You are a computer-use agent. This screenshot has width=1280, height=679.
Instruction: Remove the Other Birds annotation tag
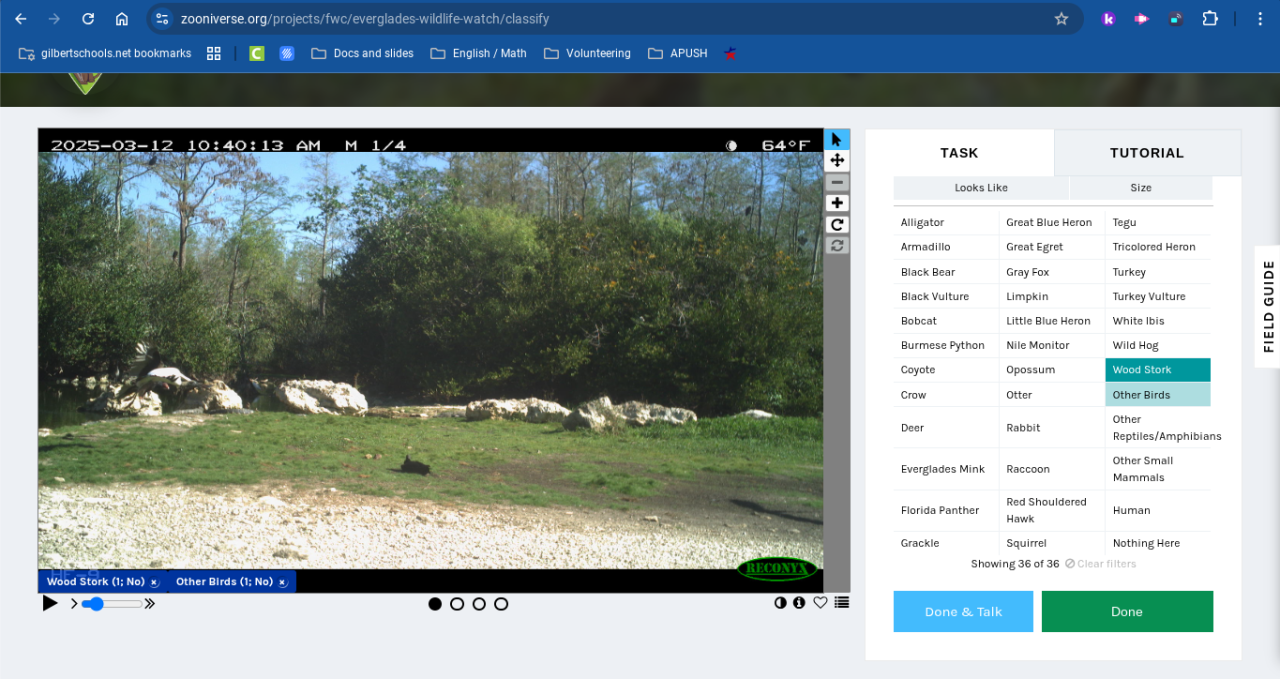pos(282,582)
